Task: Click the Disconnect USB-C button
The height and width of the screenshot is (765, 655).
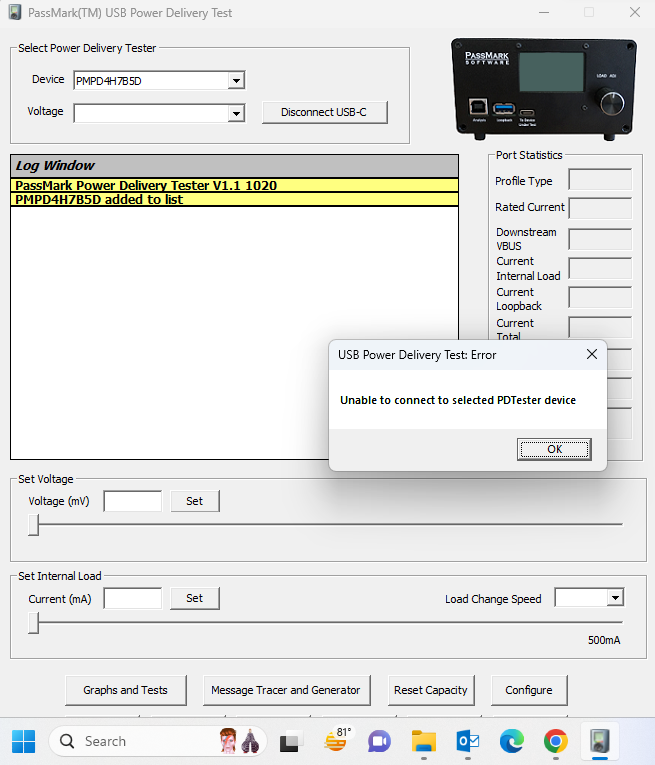Action: click(324, 112)
